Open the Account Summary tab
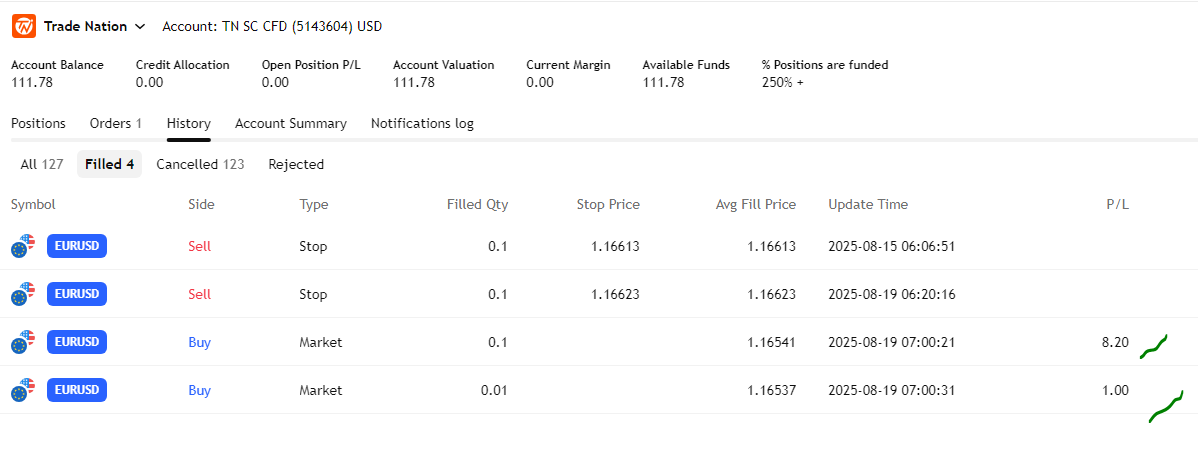 (290, 123)
